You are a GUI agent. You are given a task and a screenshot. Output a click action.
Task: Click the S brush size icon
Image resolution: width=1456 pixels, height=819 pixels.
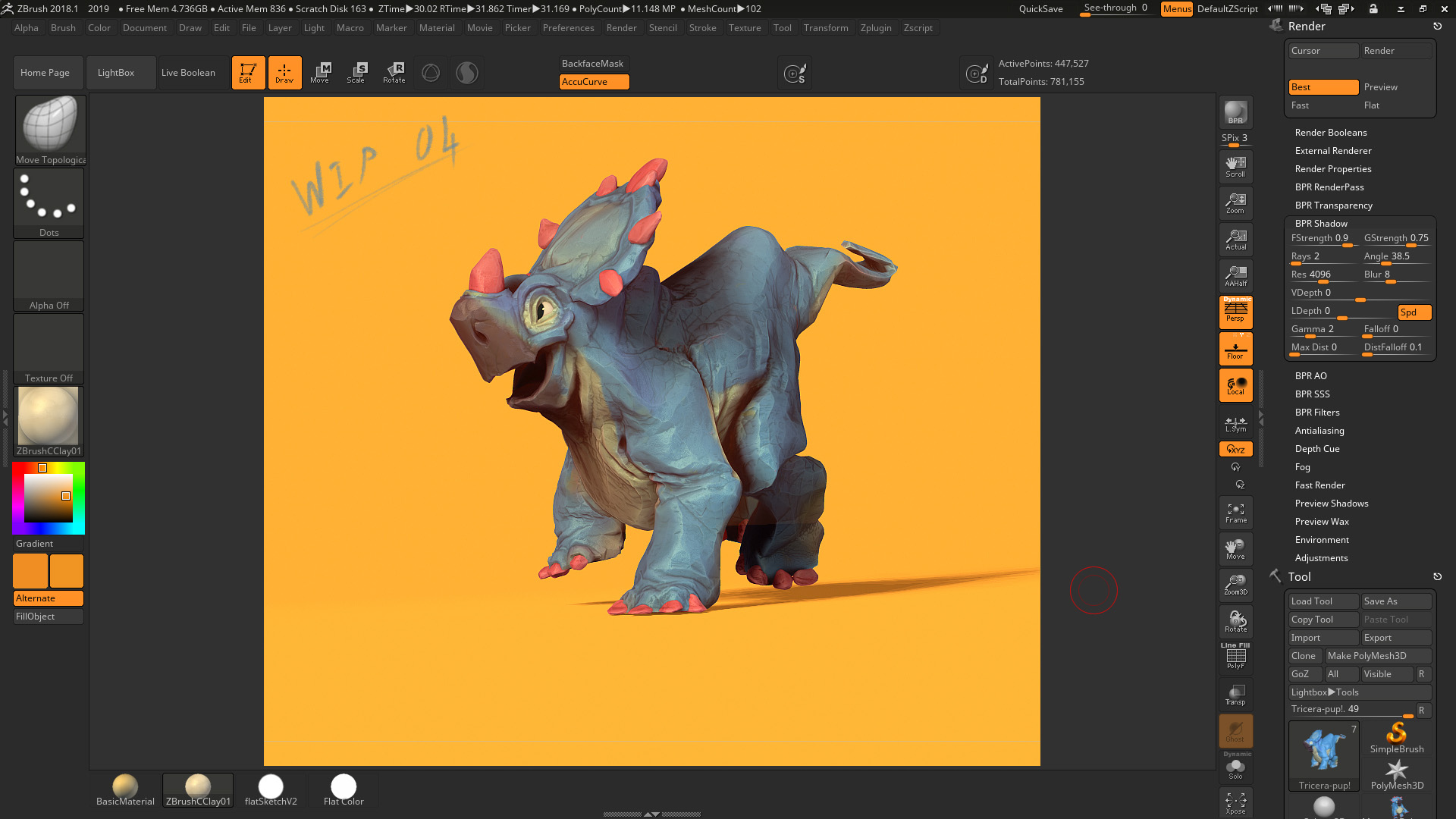pyautogui.click(x=795, y=74)
